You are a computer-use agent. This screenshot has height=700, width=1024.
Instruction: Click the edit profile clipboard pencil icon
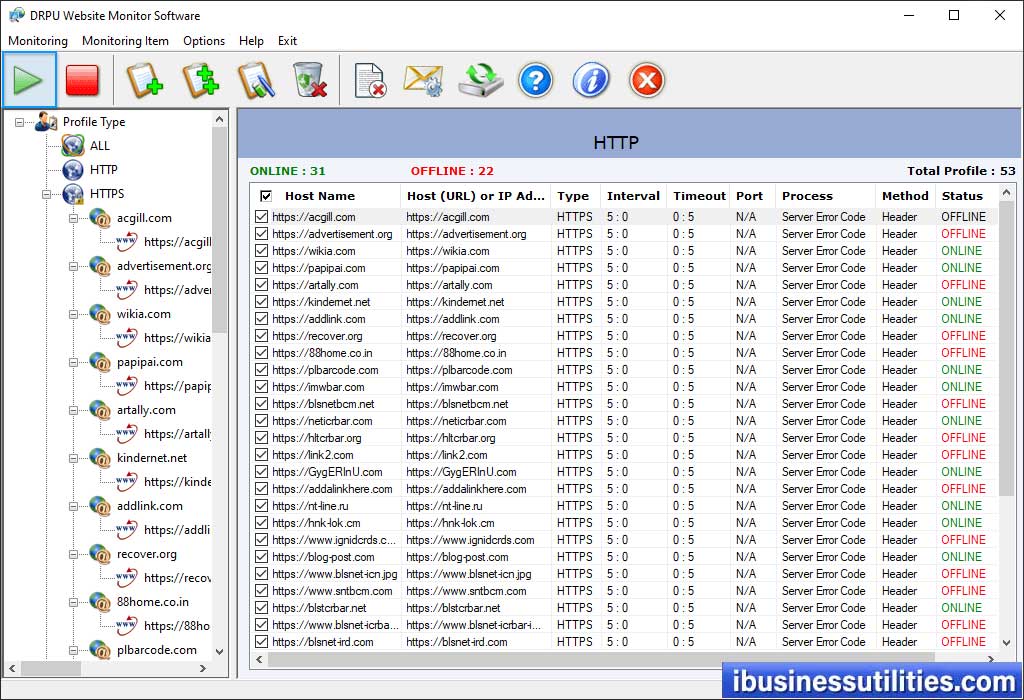tap(255, 80)
